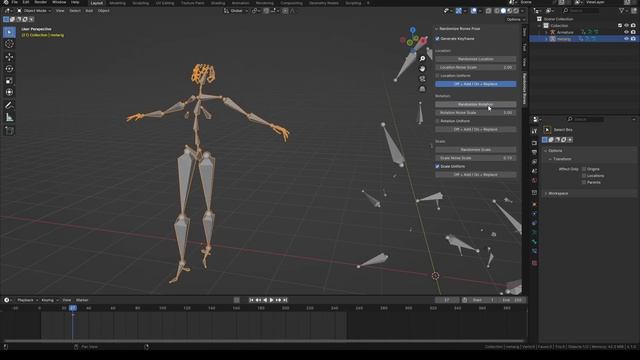Open the Keying dropdown in timeline
This screenshot has height=360, width=640.
click(x=49, y=300)
